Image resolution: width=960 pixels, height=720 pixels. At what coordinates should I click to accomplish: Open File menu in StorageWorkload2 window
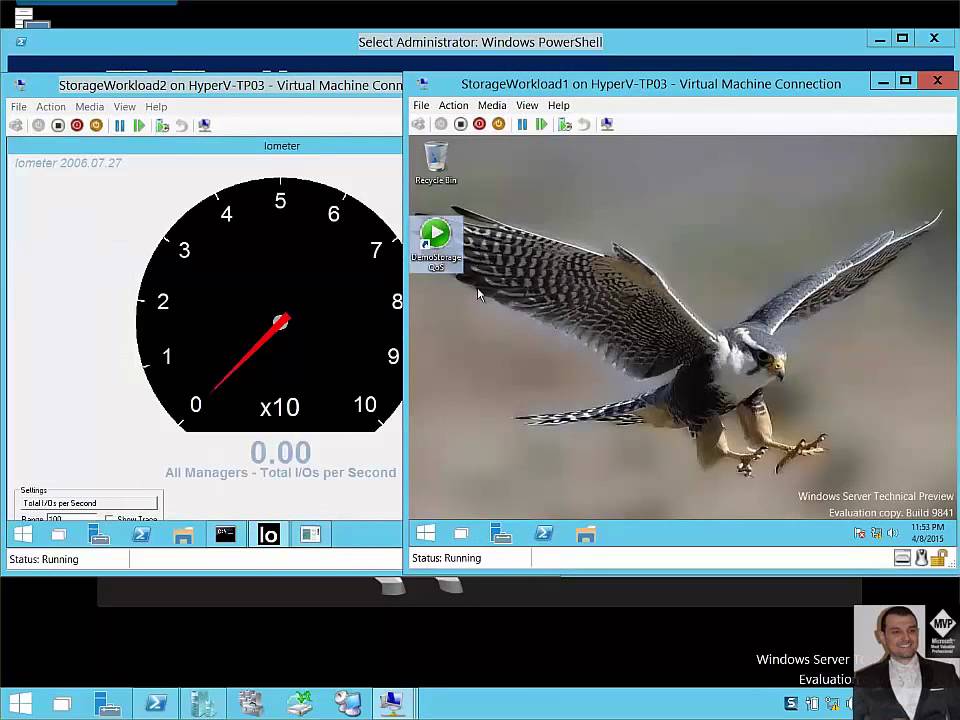tap(19, 107)
